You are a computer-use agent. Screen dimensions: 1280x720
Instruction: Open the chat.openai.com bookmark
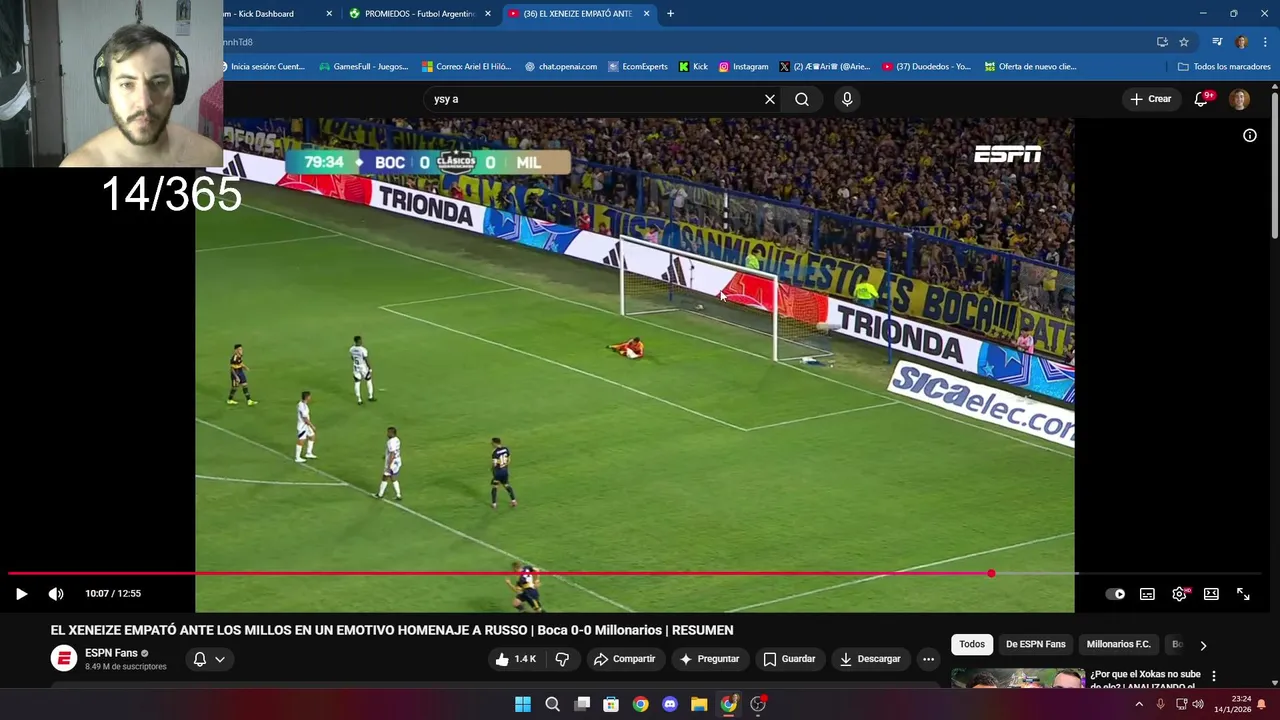561,67
